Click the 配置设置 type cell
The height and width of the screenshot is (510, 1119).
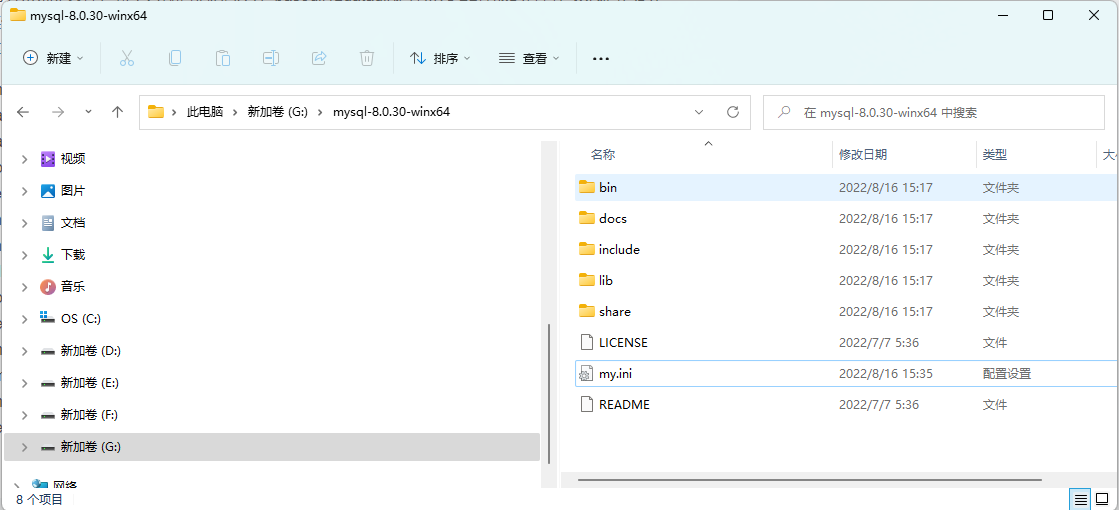[1006, 374]
